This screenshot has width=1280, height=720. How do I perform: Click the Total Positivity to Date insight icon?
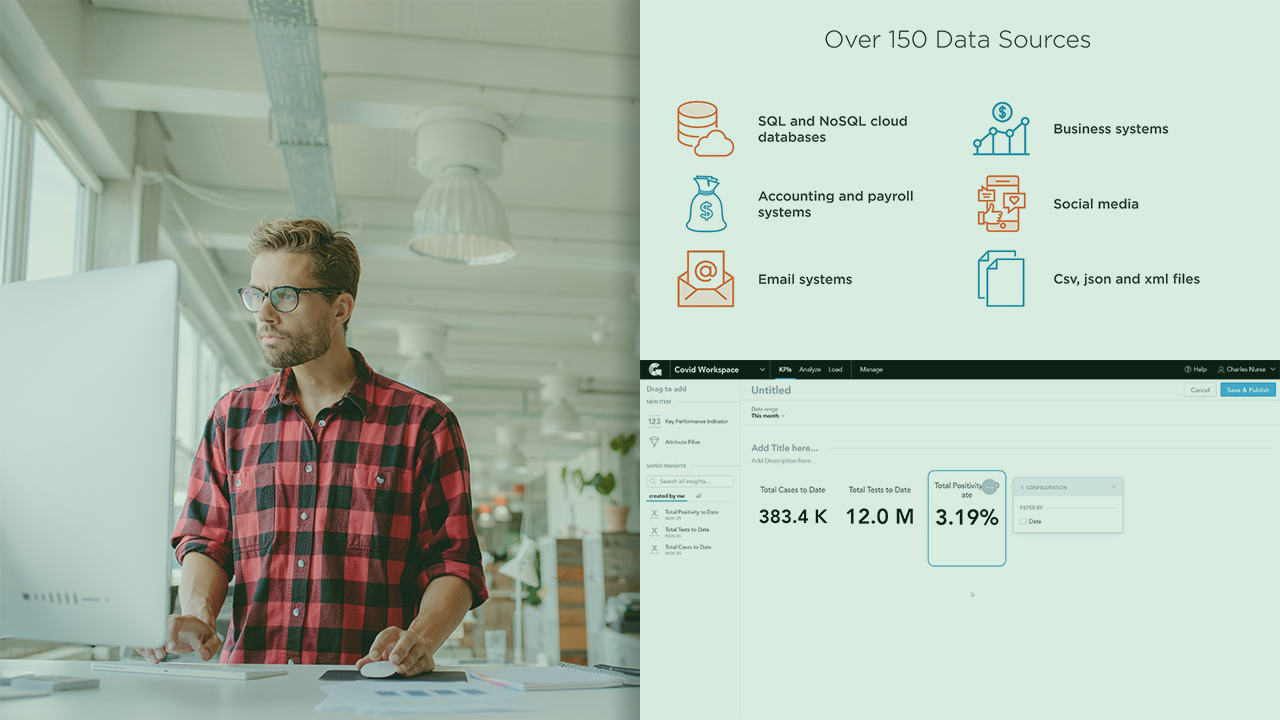pos(654,514)
